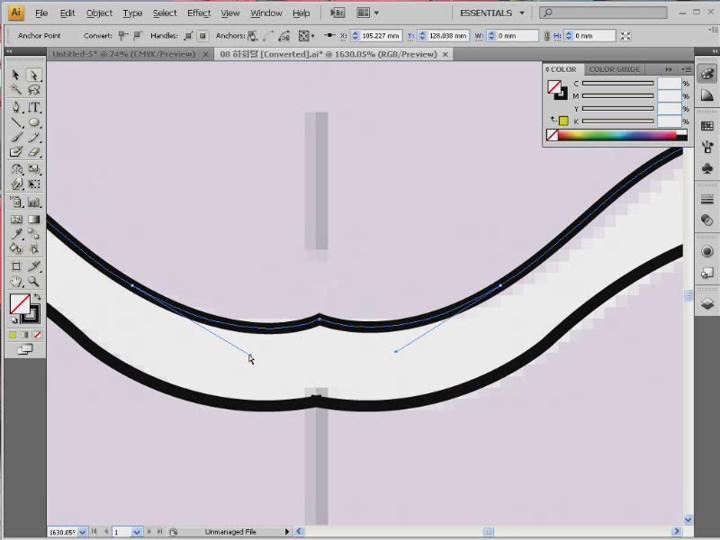Hide handles for selected anchor points
Viewport: 720px width, 540px height.
coord(203,36)
